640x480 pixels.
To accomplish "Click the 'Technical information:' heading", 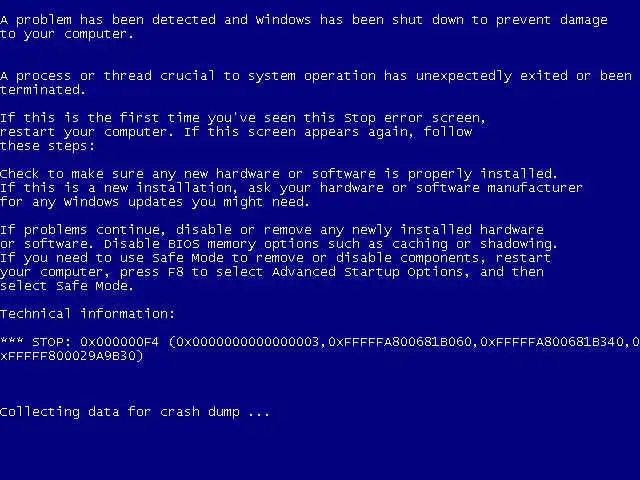I will [x=87, y=313].
